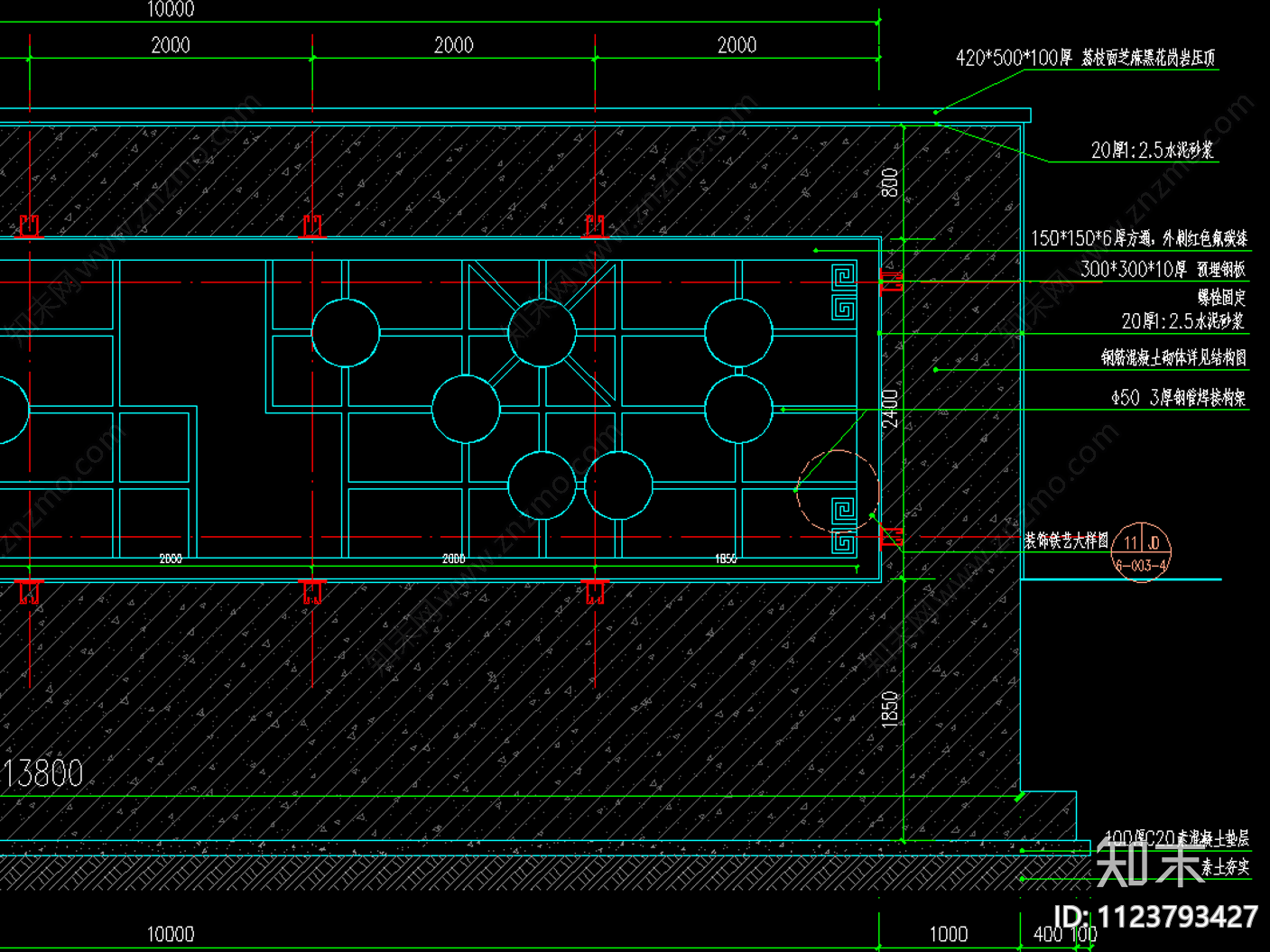Select the 800 vertical dimension text
The height and width of the screenshot is (952, 1270).
coord(889,182)
